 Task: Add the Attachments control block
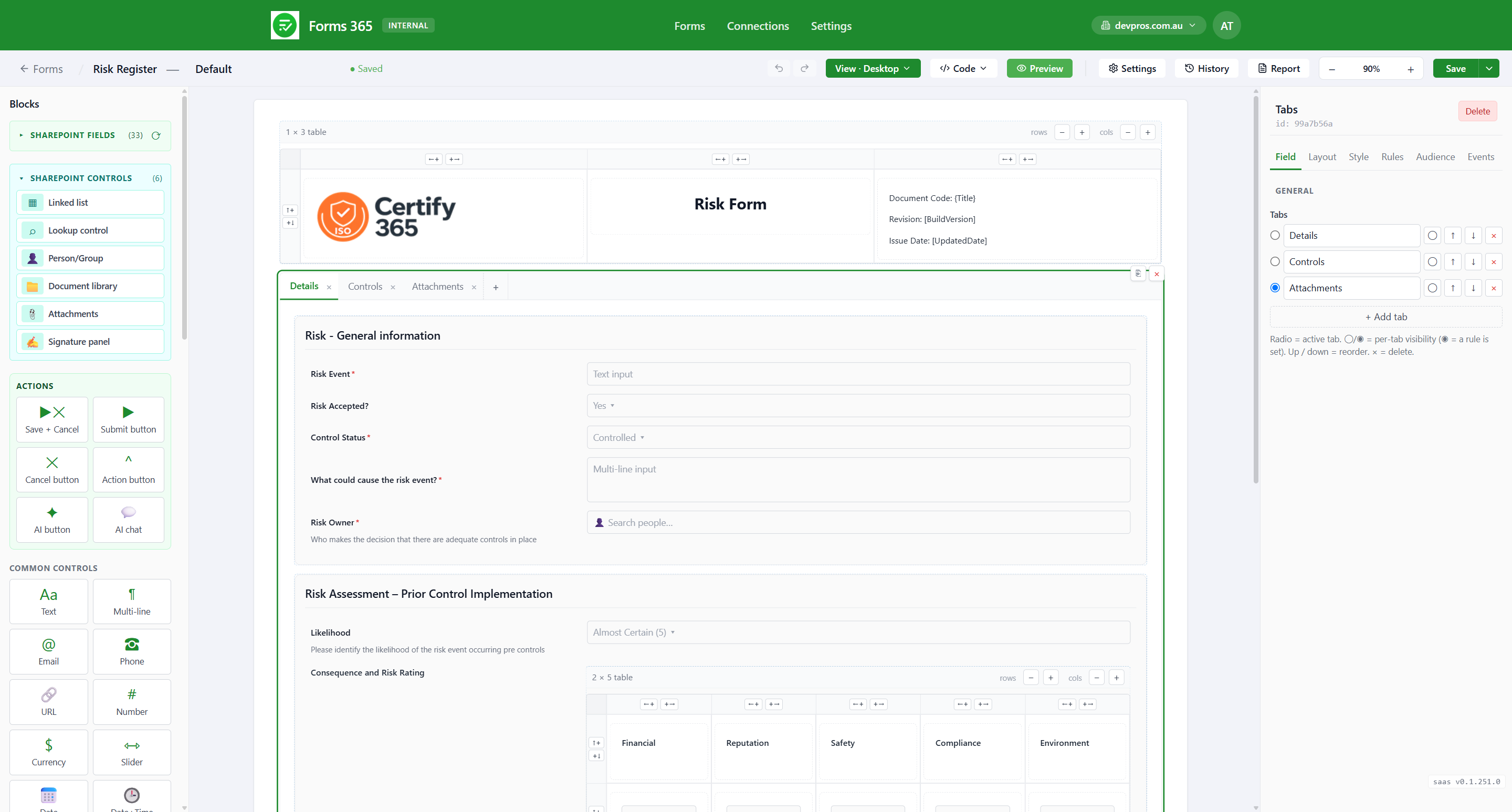90,314
